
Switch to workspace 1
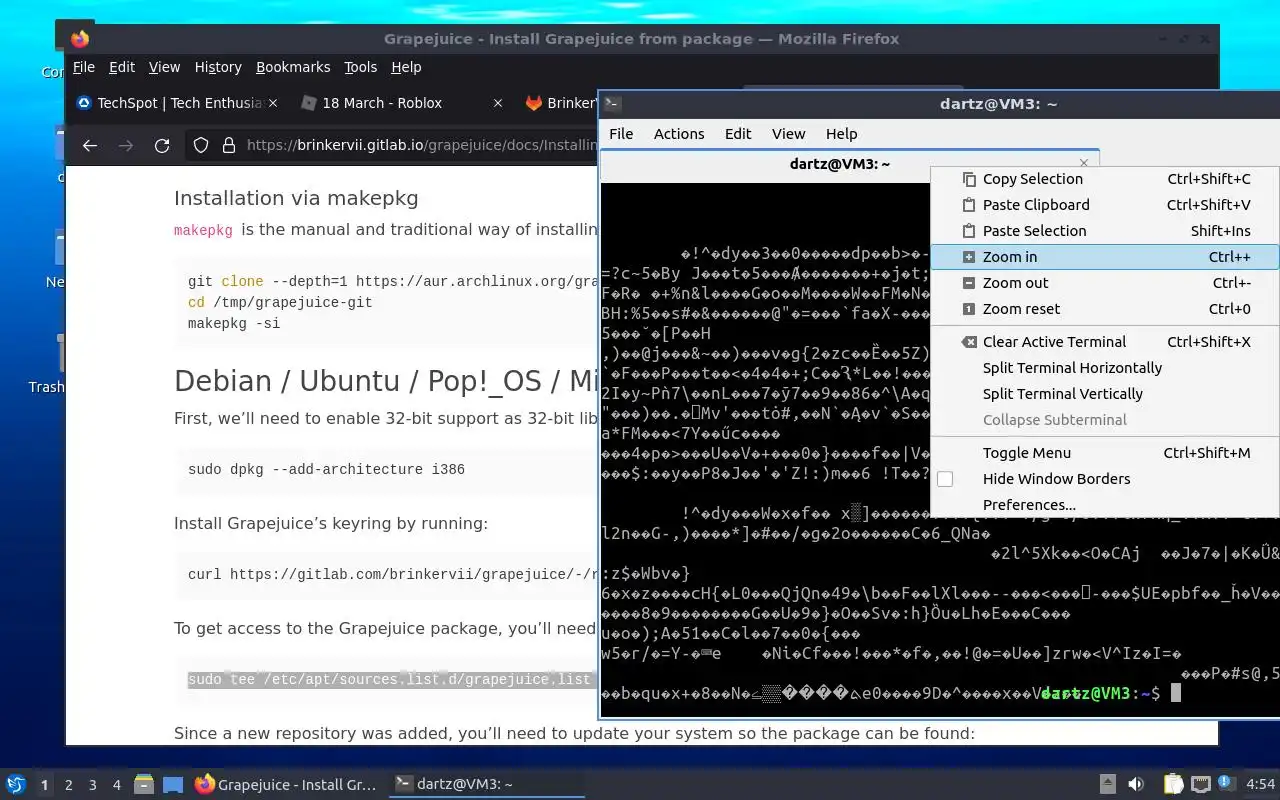44,785
